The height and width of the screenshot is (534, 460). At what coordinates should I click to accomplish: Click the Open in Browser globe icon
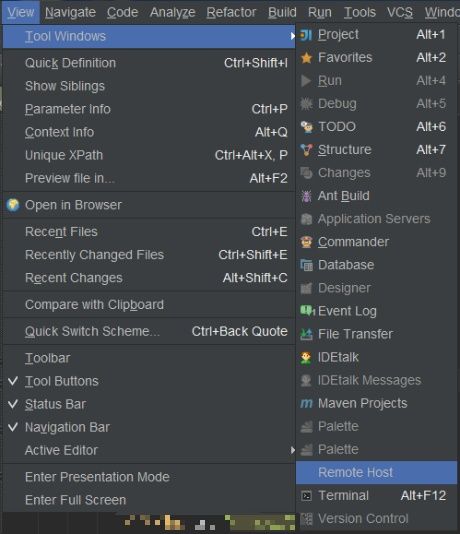[13, 205]
